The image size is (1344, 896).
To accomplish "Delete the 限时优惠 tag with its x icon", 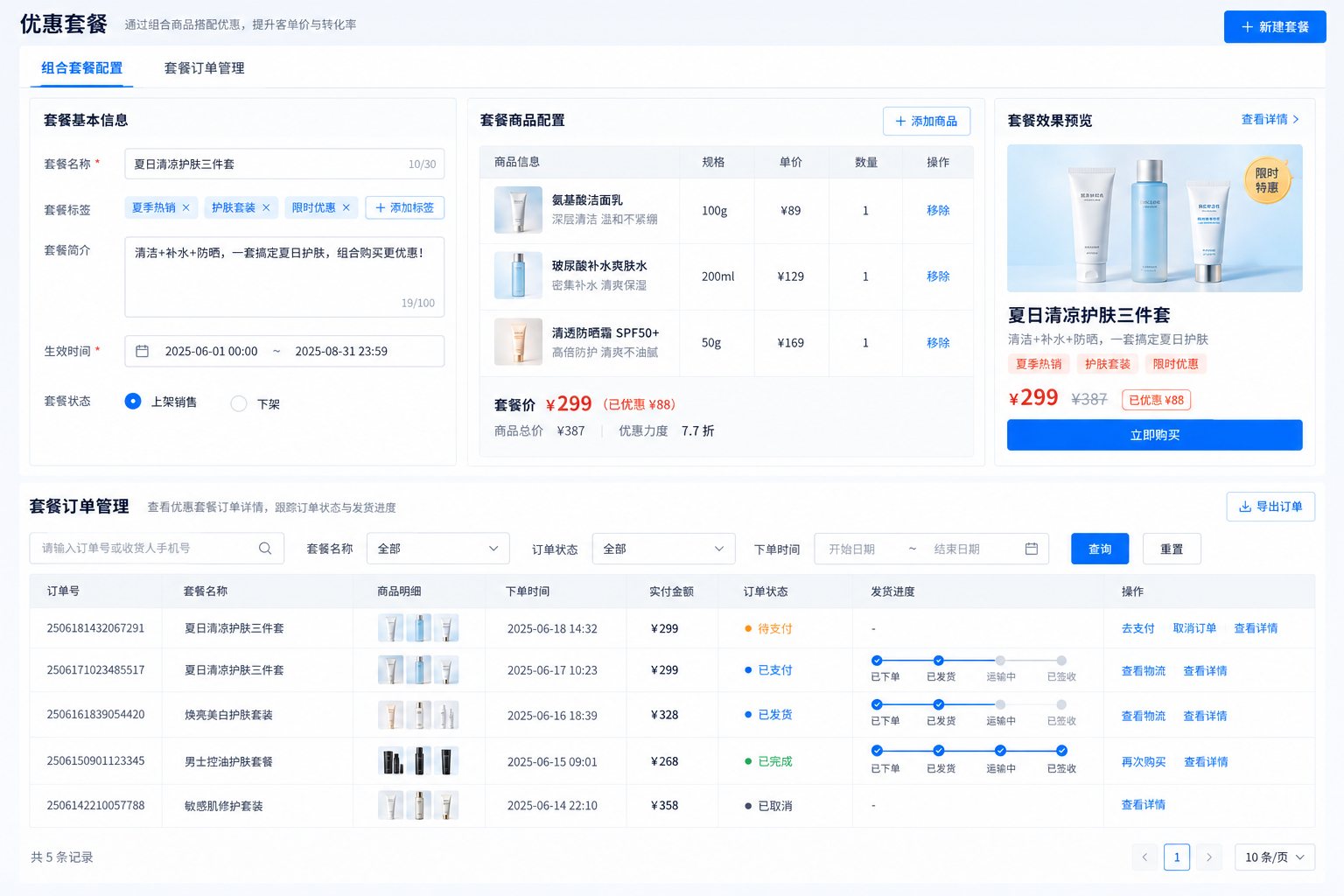I will [346, 207].
